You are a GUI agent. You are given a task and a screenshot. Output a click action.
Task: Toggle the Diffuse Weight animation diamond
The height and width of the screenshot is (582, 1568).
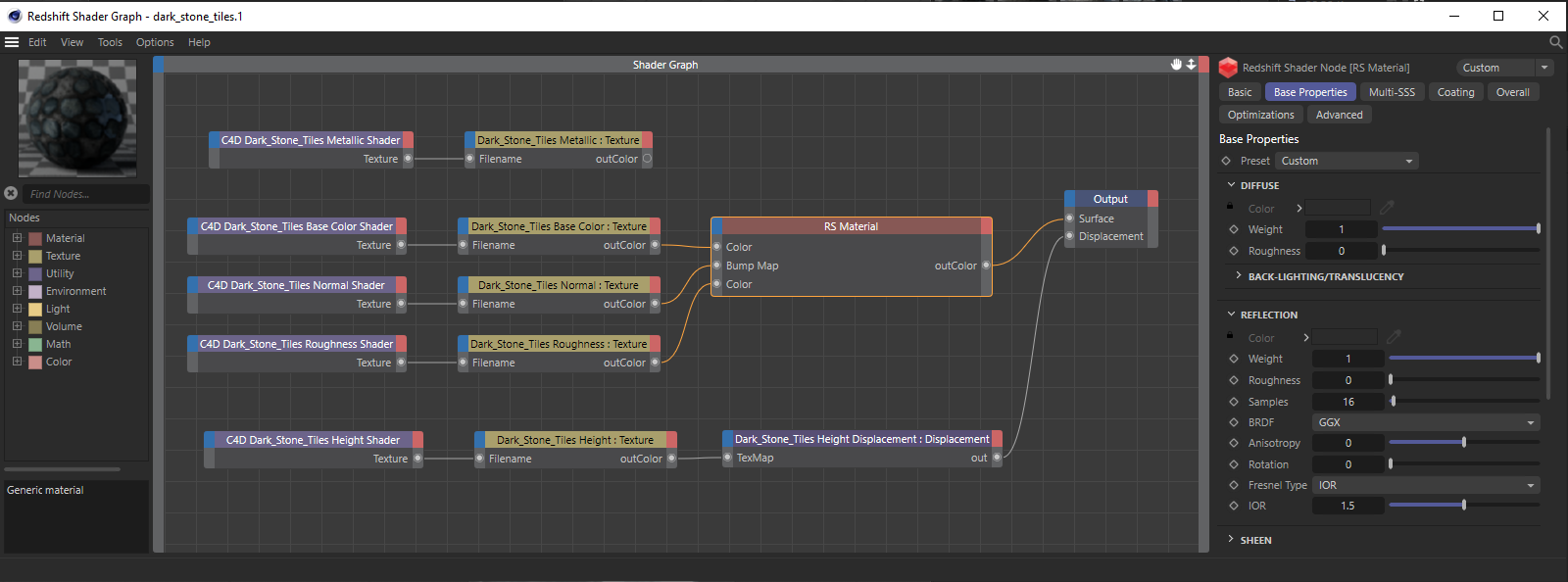pyautogui.click(x=1234, y=229)
